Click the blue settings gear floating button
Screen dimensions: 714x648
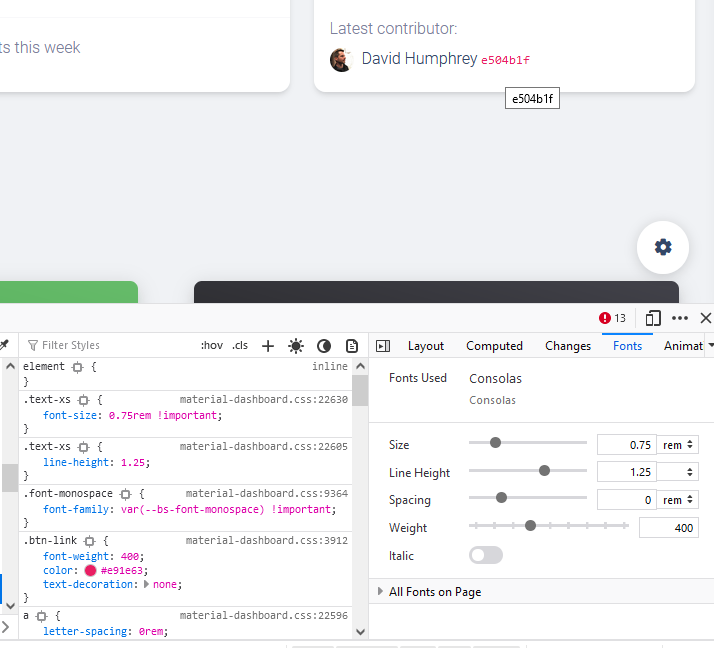(x=663, y=247)
